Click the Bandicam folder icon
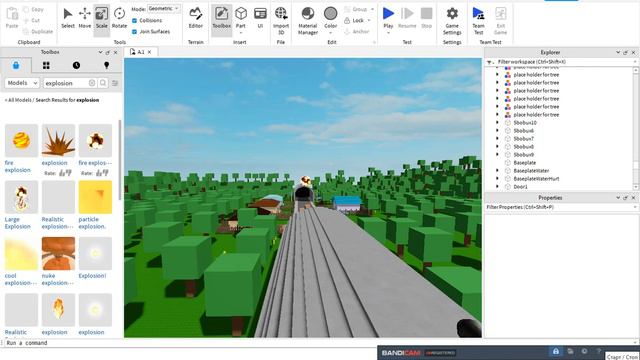The width and height of the screenshot is (640, 360). click(570, 351)
